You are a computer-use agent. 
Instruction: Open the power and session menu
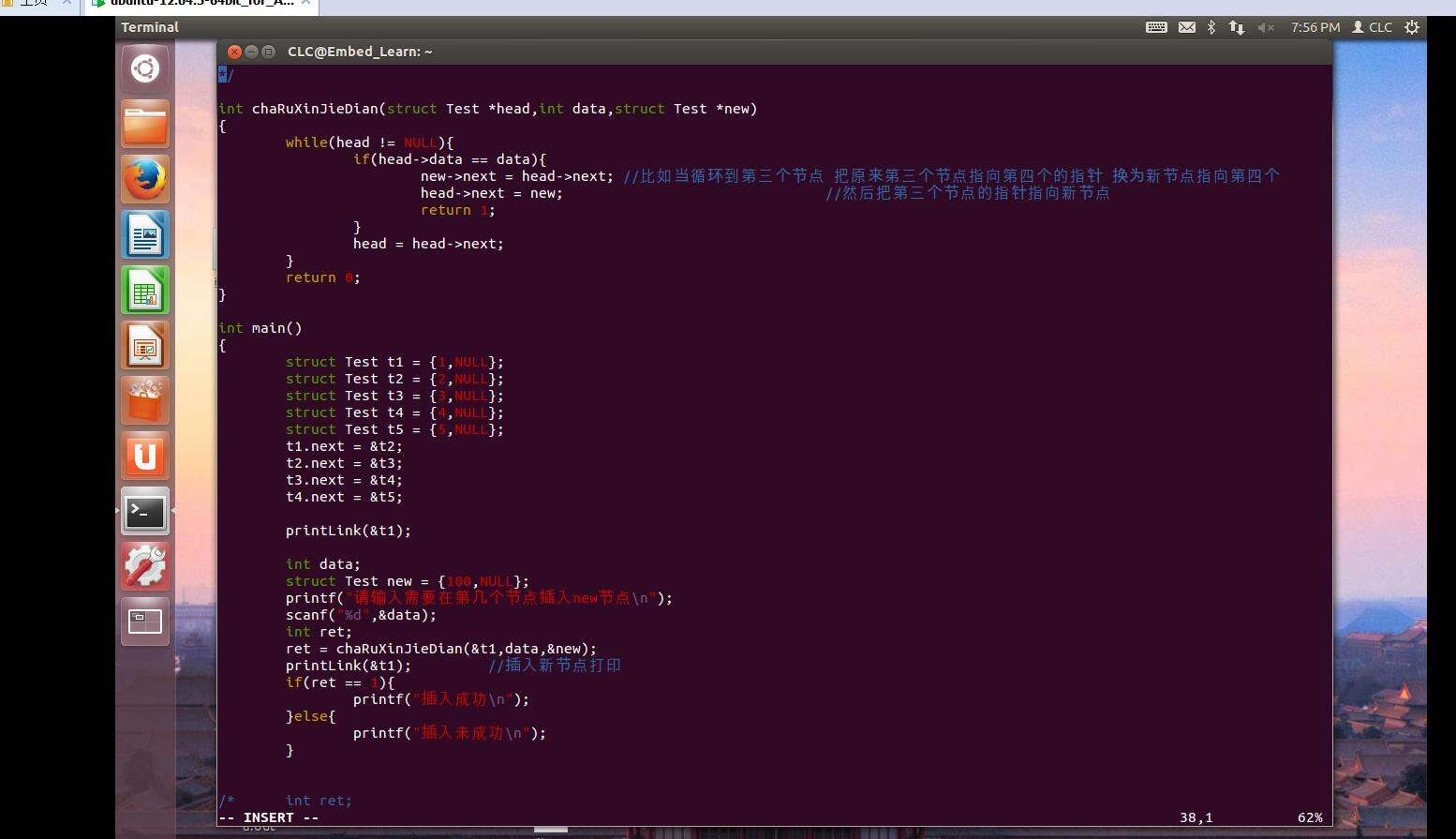click(1412, 28)
